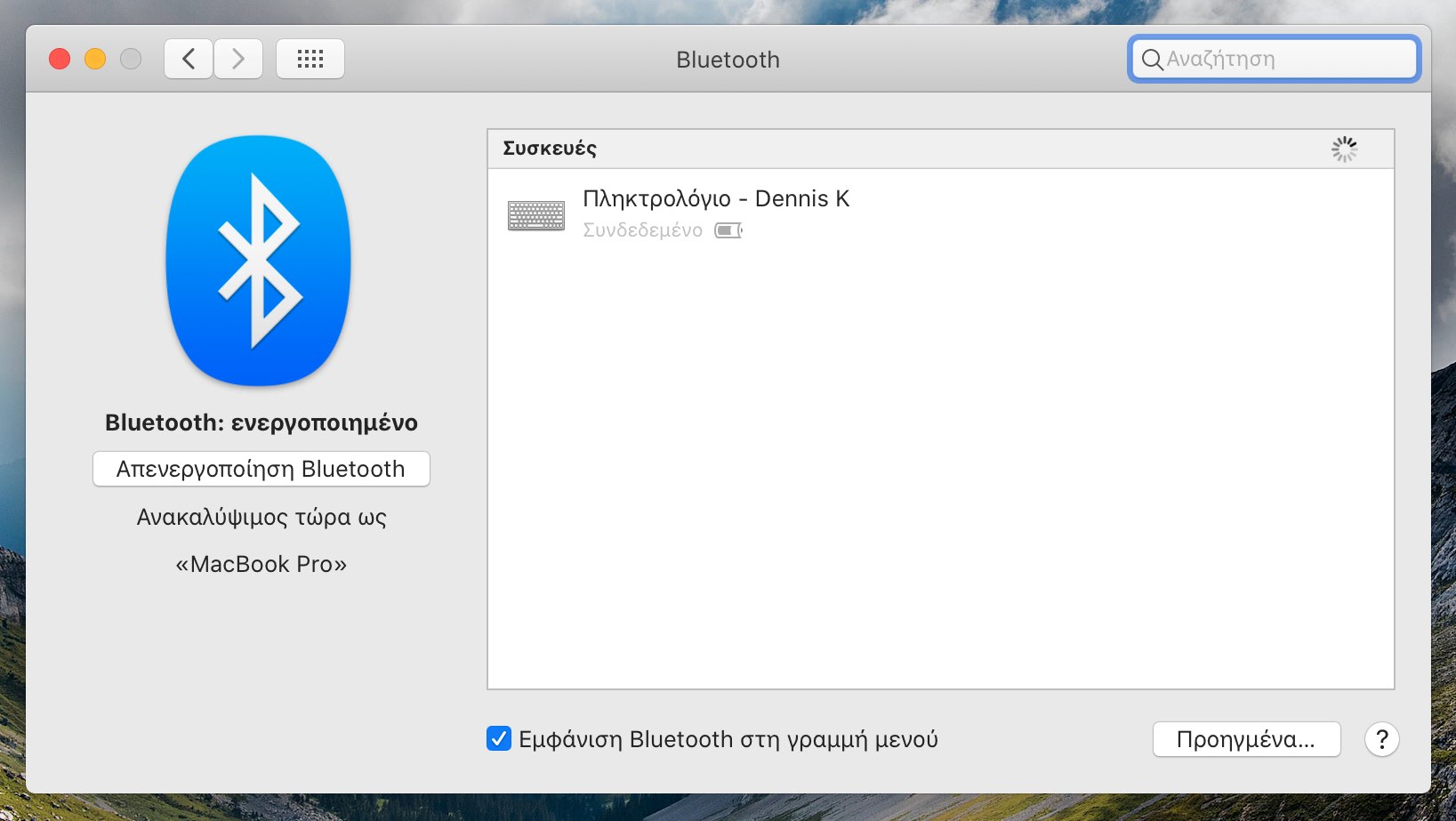Go forward with the right chevron button
Screen dimensions: 1456x821
coord(238,60)
